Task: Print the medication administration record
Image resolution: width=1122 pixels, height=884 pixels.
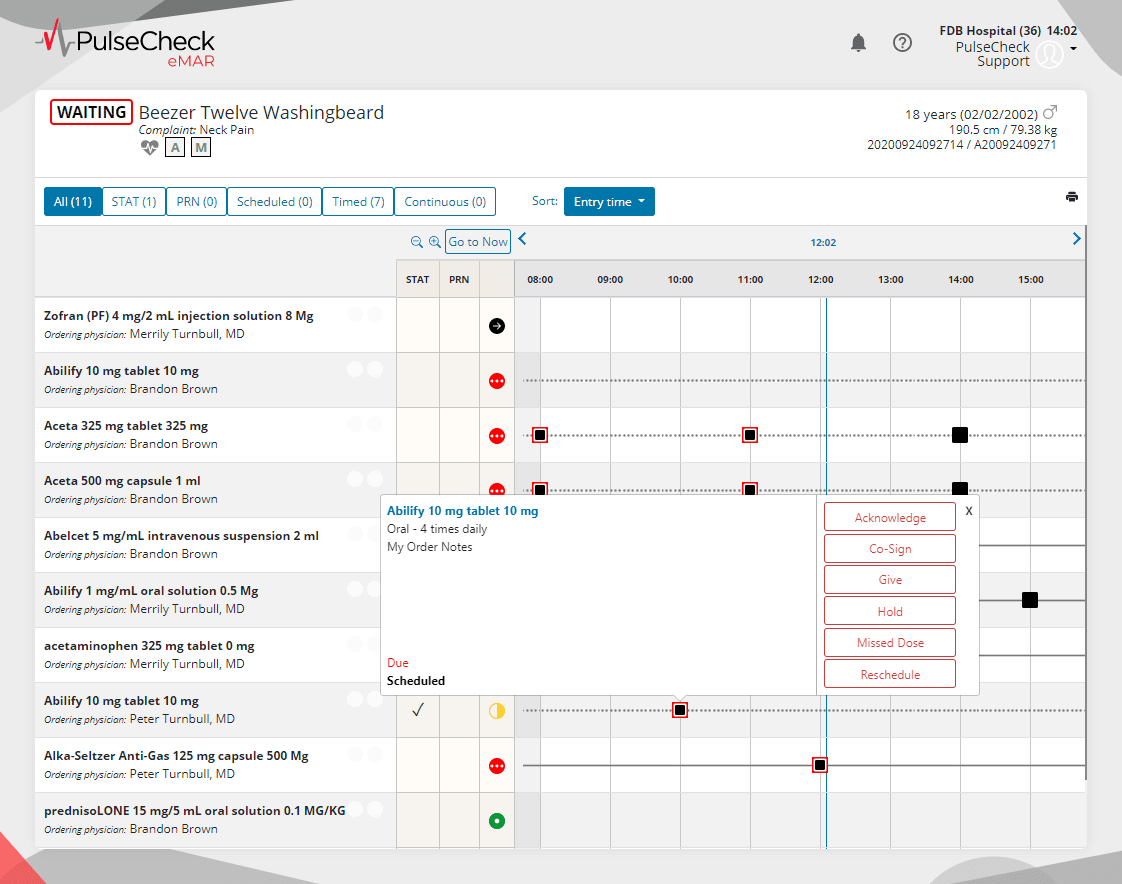Action: coord(1072,197)
